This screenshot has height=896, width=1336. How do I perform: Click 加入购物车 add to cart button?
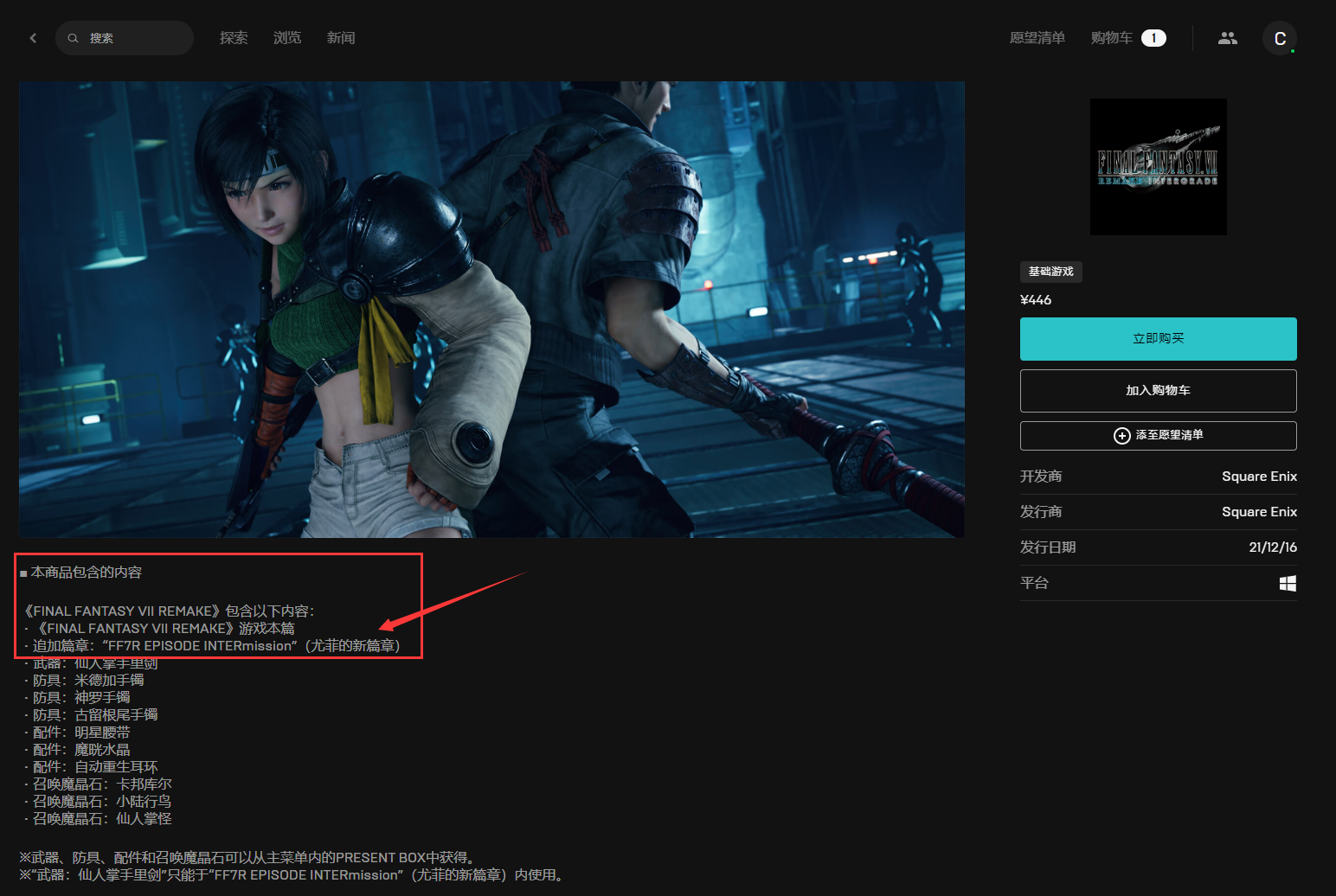tap(1159, 391)
